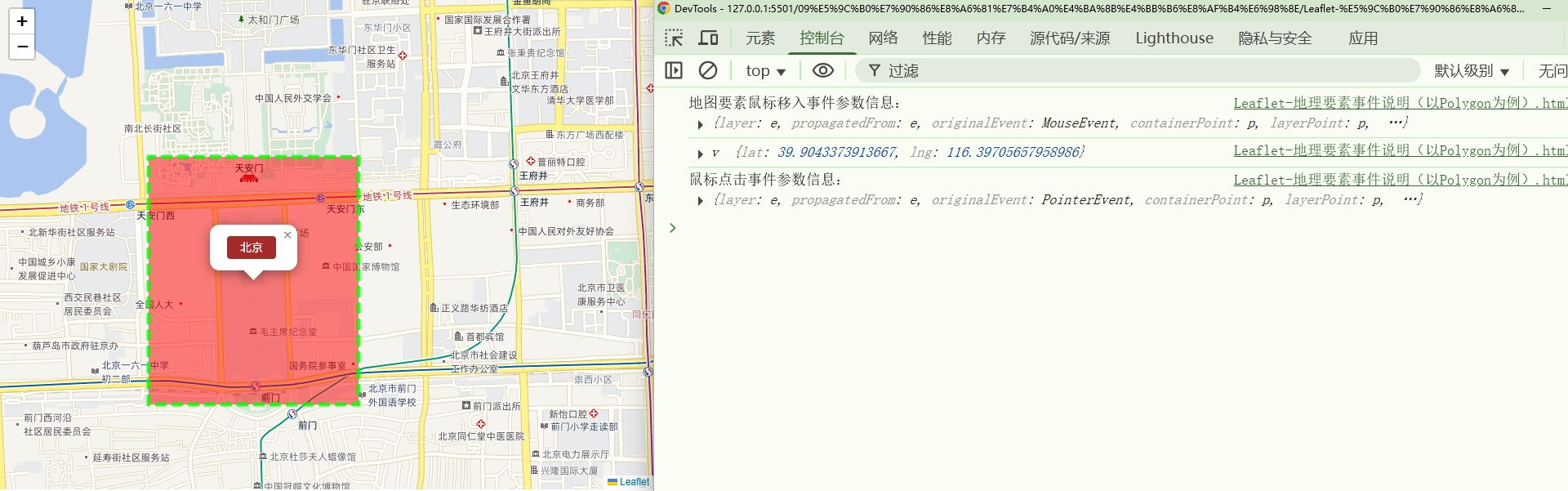Click the 前门派出所 police icon
Viewport: 1568px width, 491px height.
[x=466, y=406]
